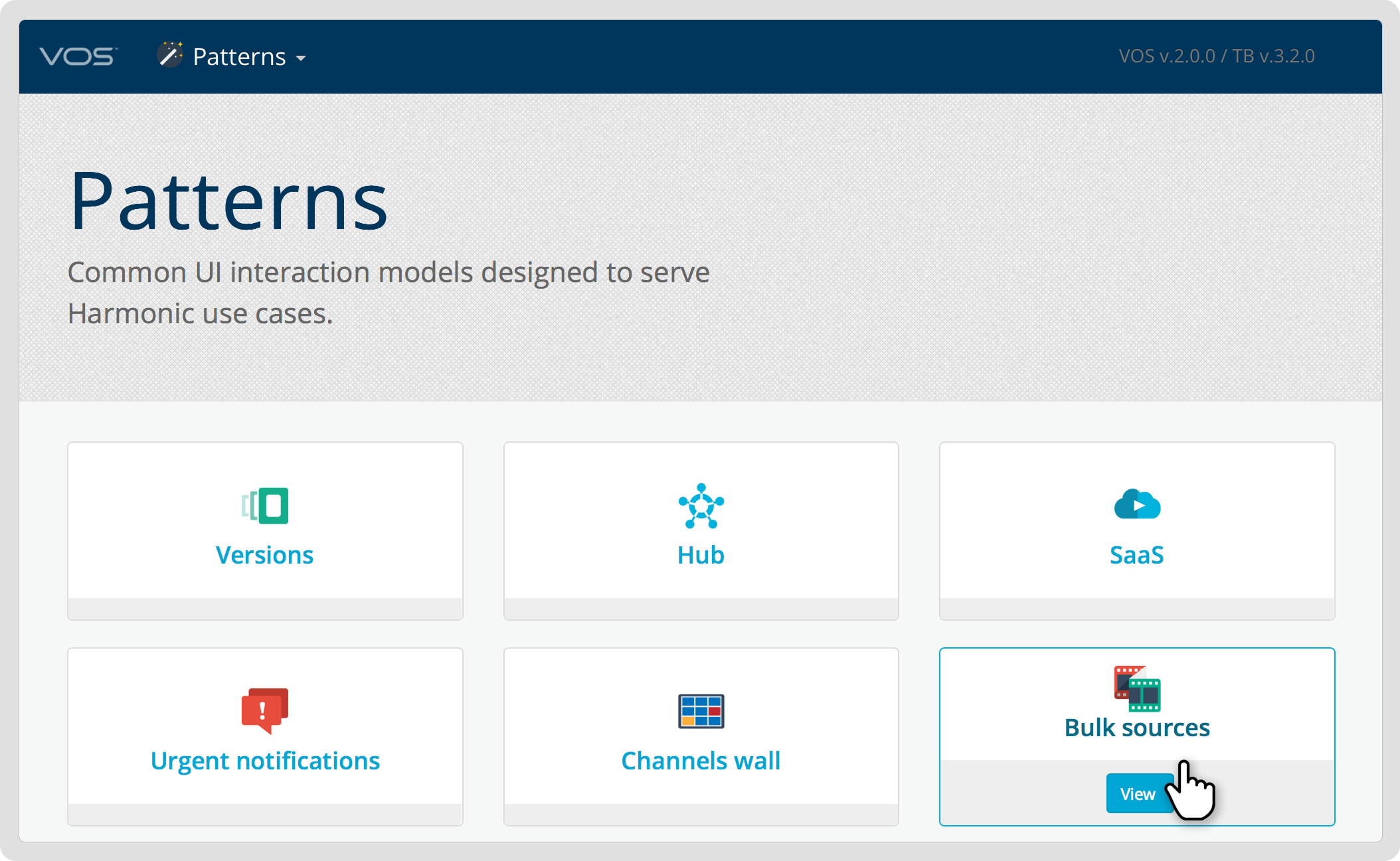Click the 'Common UI interaction models' description text
Viewport: 1400px width, 861px height.
pos(389,293)
